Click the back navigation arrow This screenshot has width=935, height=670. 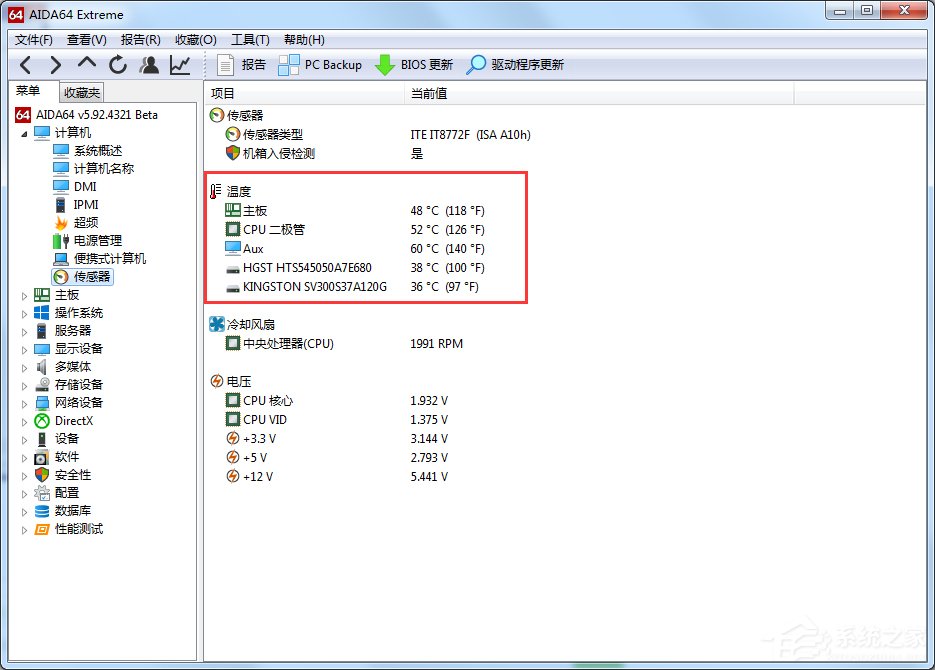click(x=25, y=64)
